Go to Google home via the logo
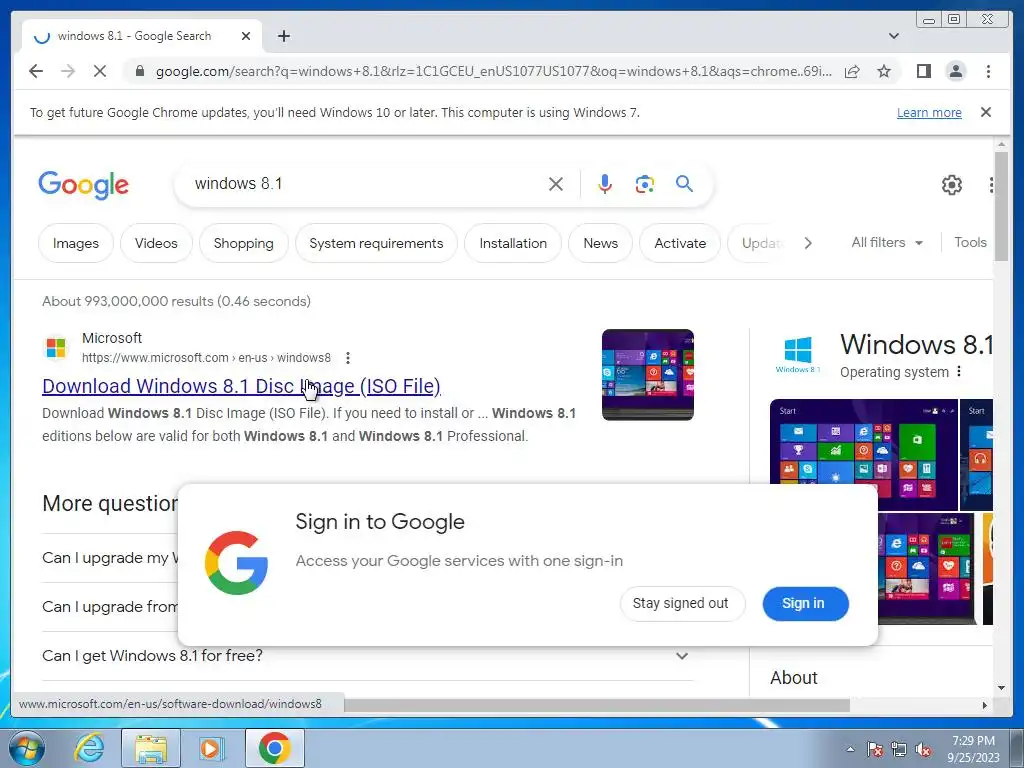1024x768 pixels. pyautogui.click(x=84, y=185)
